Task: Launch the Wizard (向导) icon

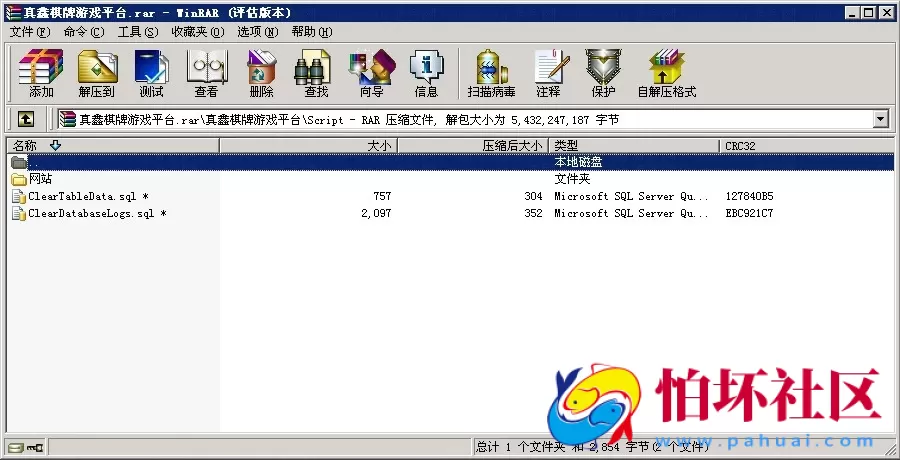Action: pyautogui.click(x=371, y=74)
